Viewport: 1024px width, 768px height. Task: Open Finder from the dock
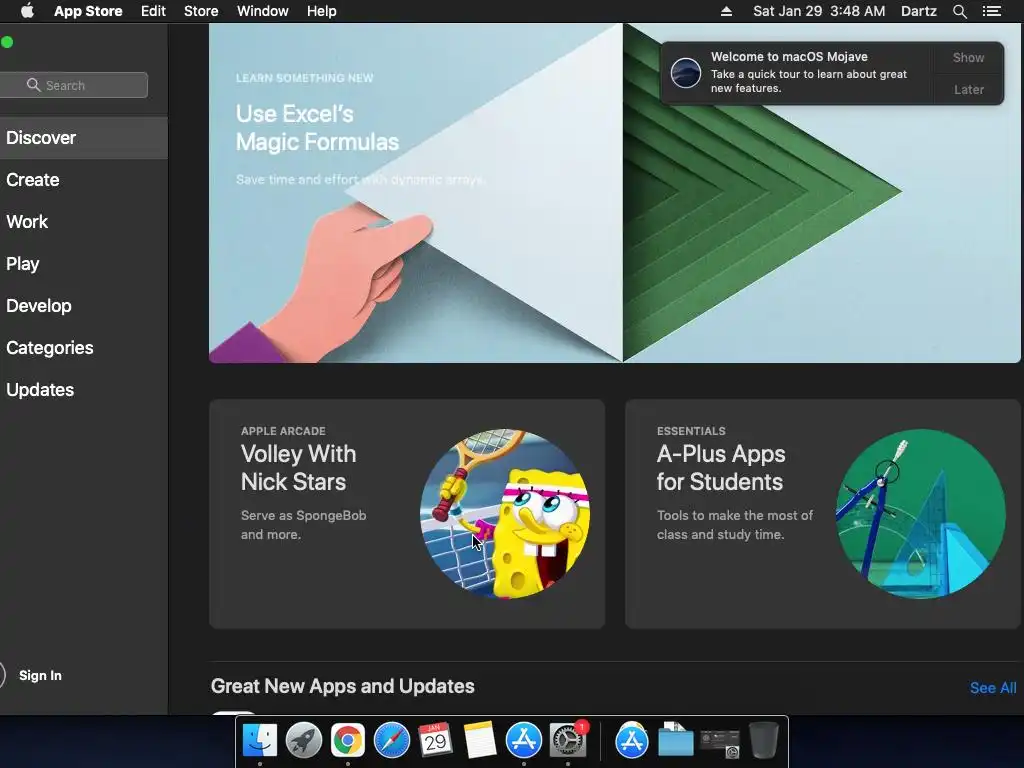(x=260, y=741)
